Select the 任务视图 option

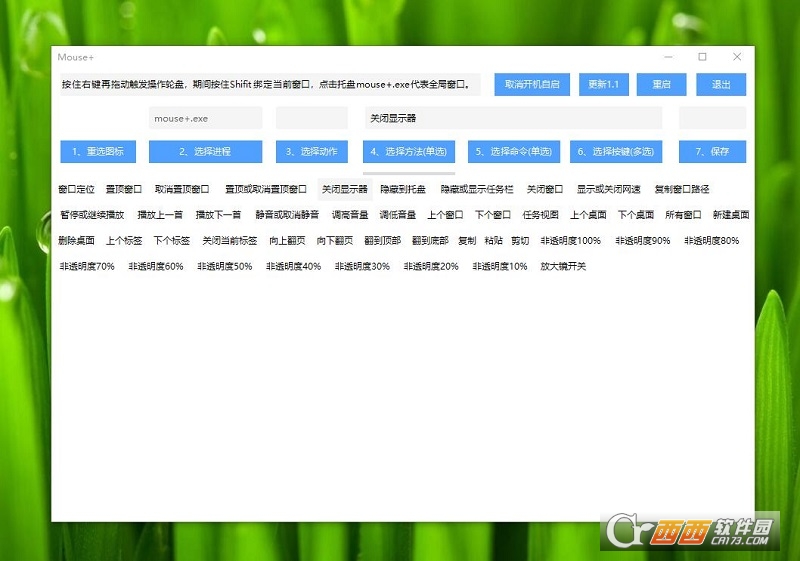(x=540, y=215)
